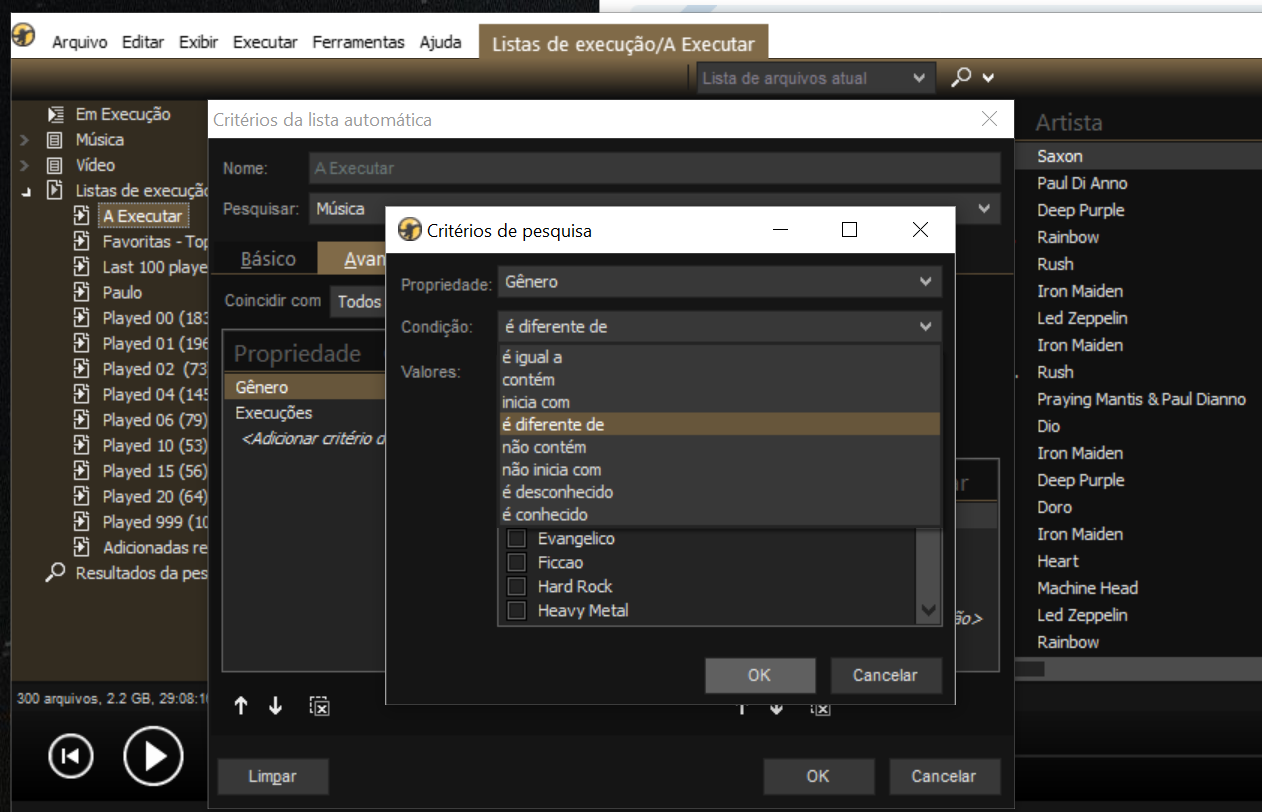Screen dimensions: 1262x812
Task: Enable the Evangelico checkbox
Action: pos(517,539)
